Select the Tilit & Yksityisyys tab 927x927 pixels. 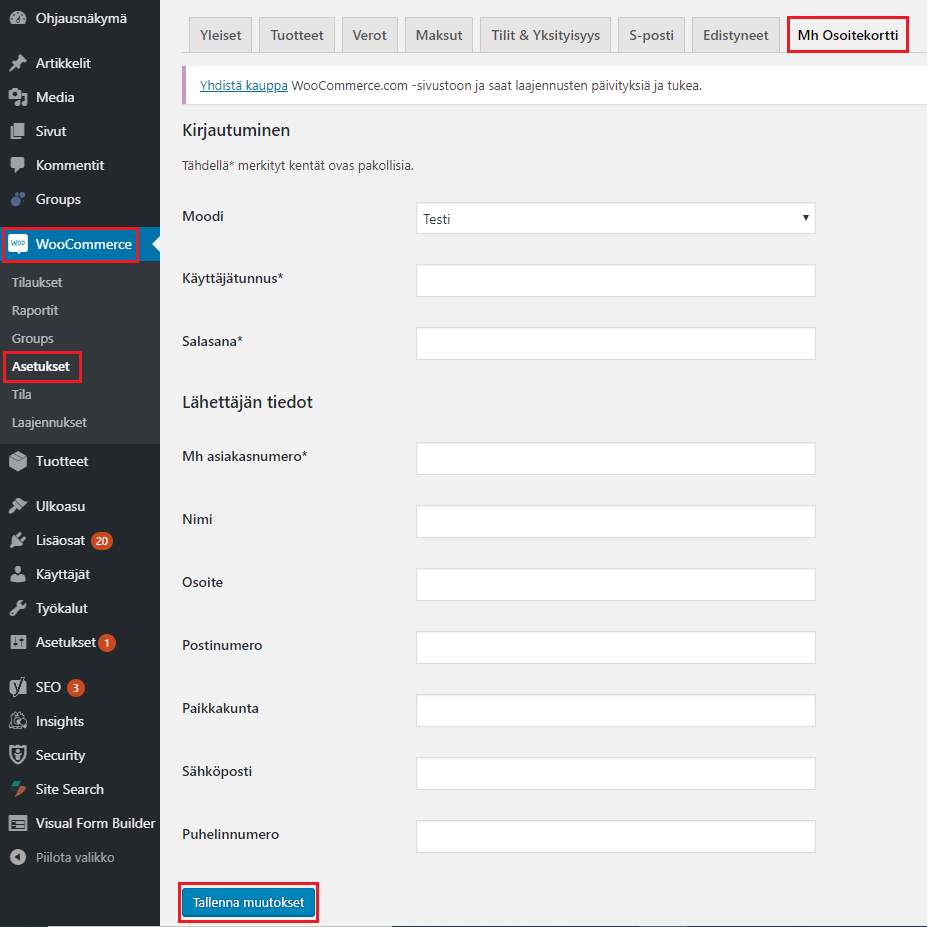tap(546, 35)
